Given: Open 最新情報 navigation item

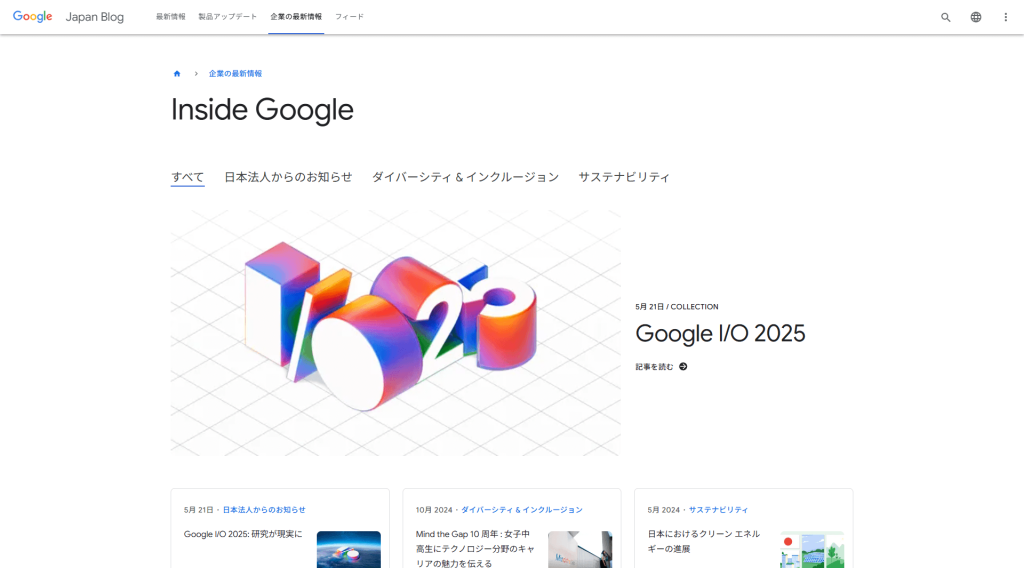Looking at the screenshot, I should 170,17.
